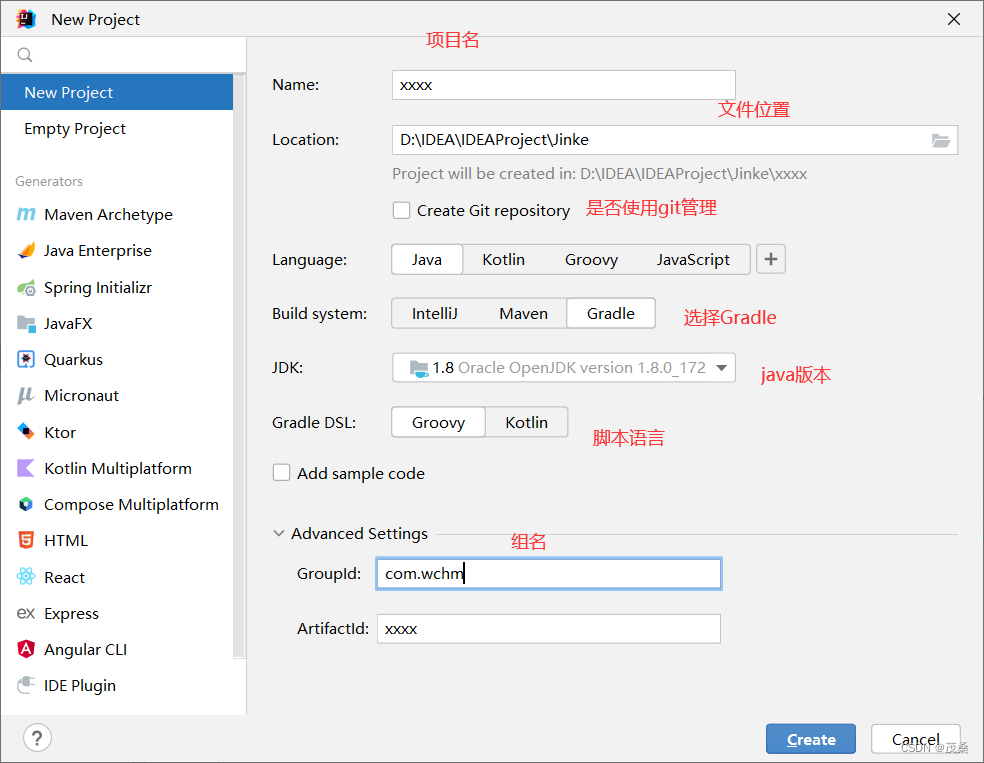This screenshot has width=984, height=763.
Task: Click the HTML5 icon
Action: (26, 540)
